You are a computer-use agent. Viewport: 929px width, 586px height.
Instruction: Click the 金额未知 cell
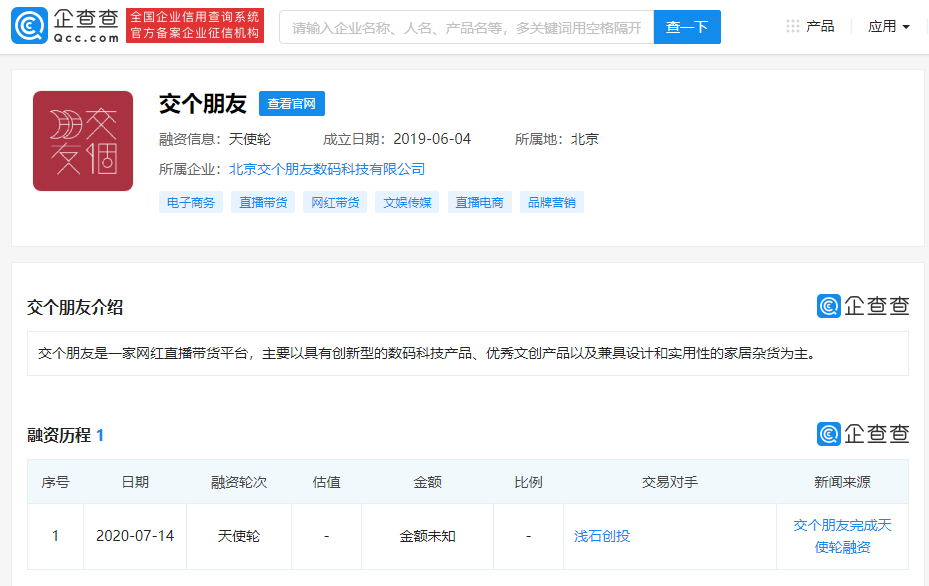(x=427, y=536)
